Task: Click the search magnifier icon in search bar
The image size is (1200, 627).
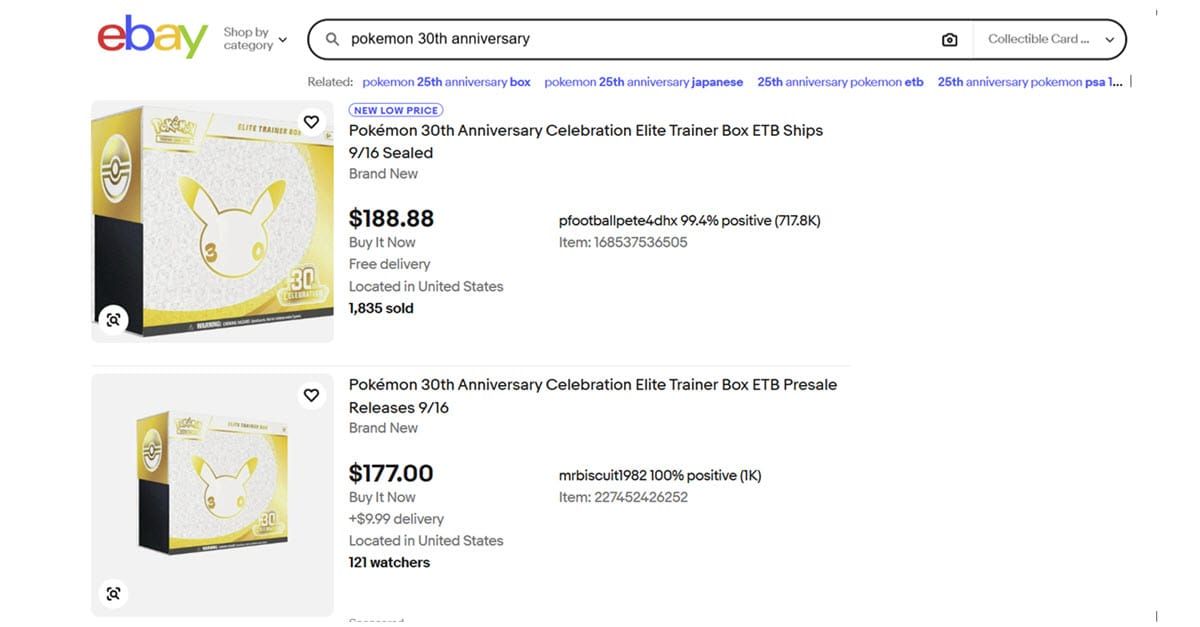Action: point(333,39)
